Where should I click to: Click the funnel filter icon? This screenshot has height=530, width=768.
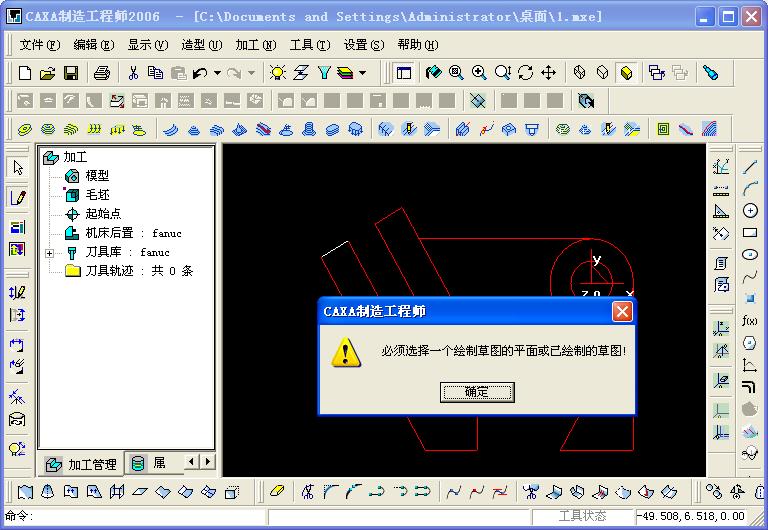pos(324,73)
